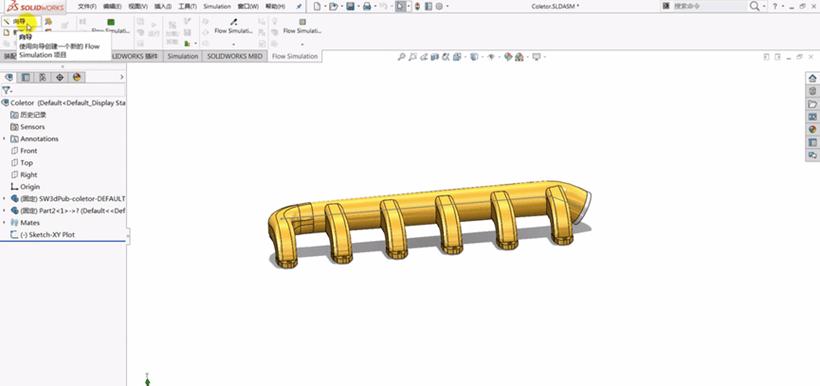Click the Save icon

point(350,6)
